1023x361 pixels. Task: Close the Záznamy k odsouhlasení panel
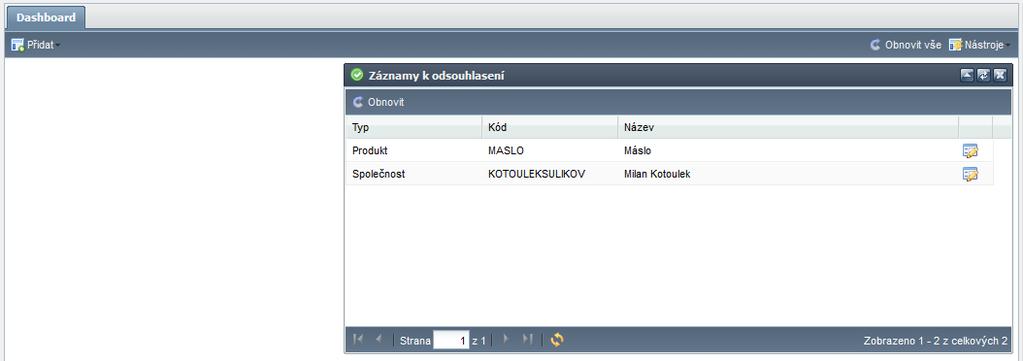1000,76
